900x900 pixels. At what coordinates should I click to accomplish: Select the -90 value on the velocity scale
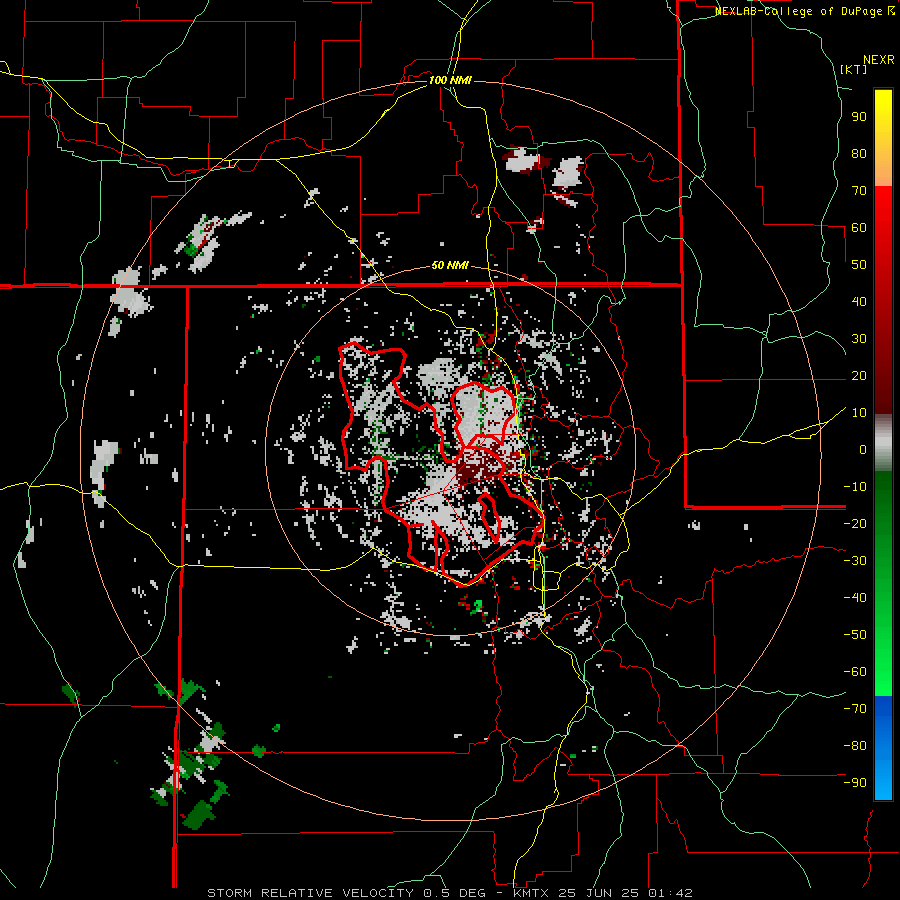[855, 783]
